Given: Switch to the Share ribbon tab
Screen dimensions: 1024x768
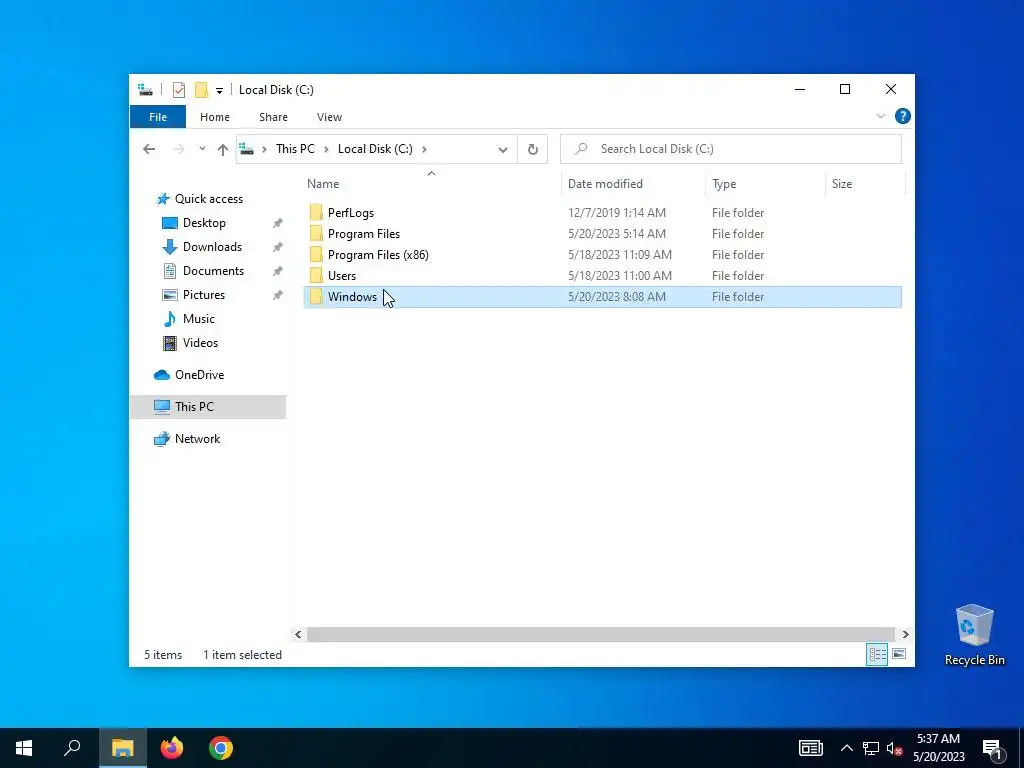Looking at the screenshot, I should tap(273, 117).
